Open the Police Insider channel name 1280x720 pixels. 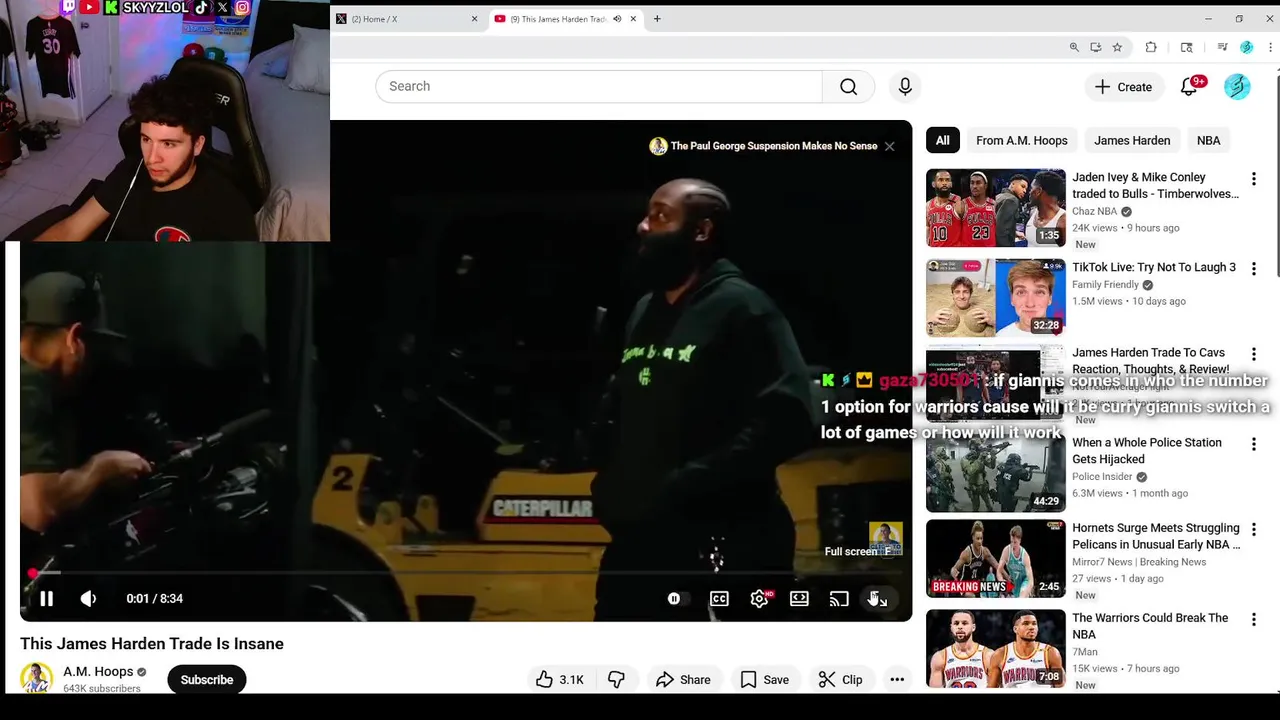tap(1102, 477)
